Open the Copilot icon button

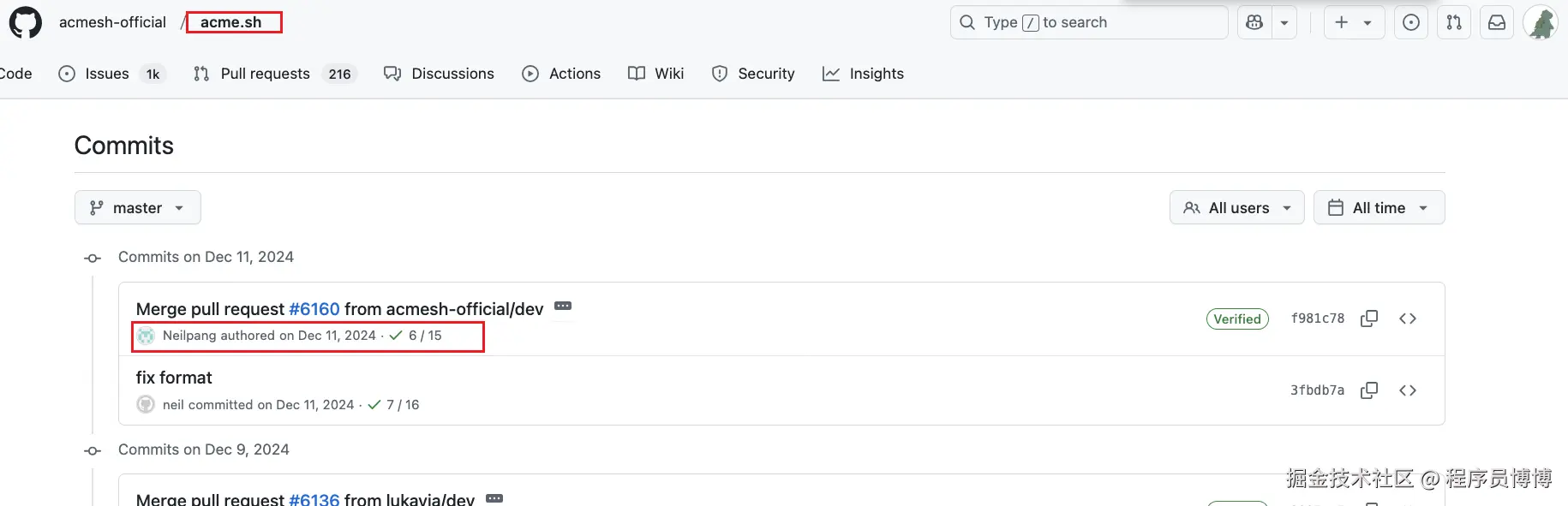pyautogui.click(x=1254, y=23)
